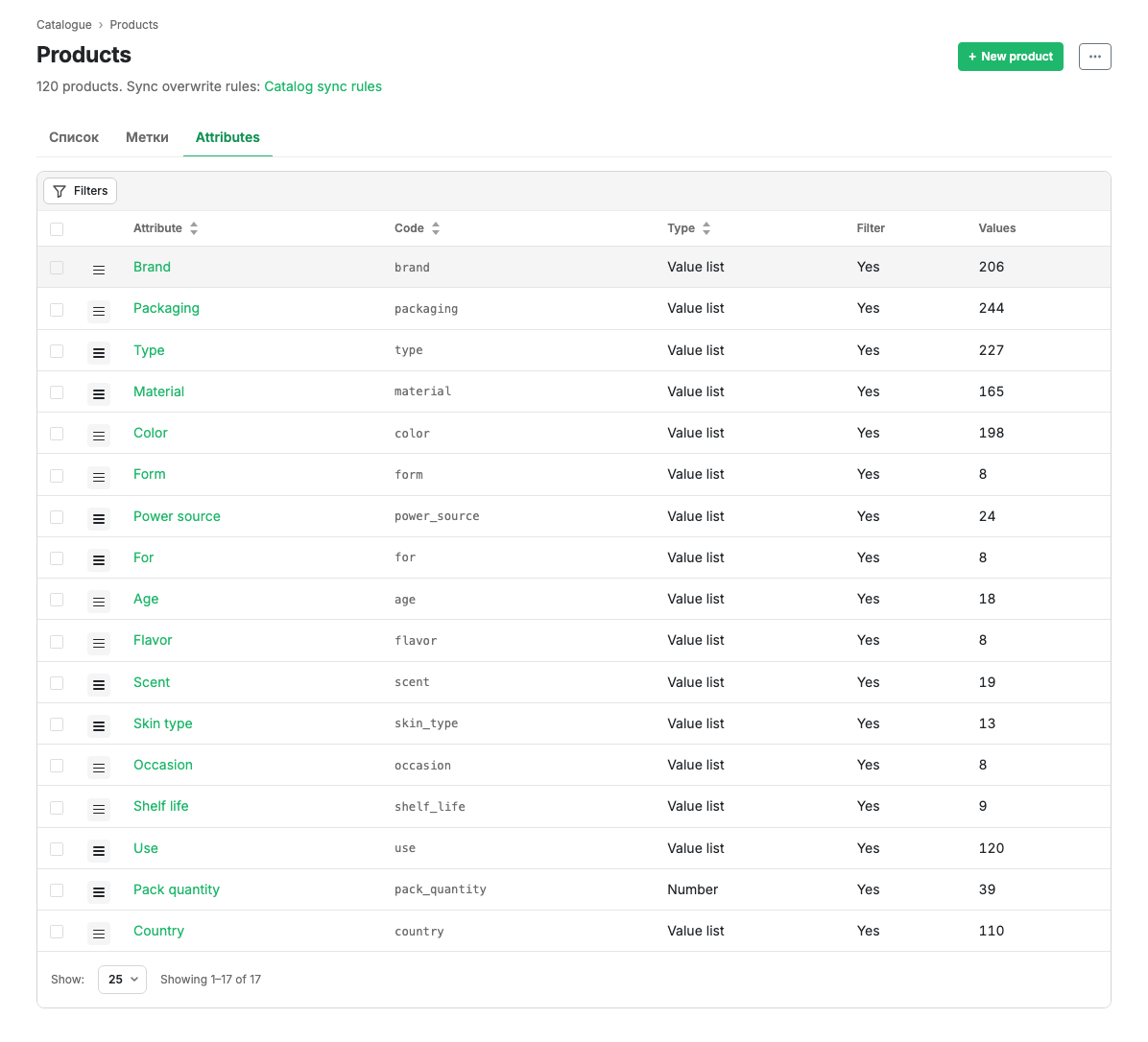Check the Shelf life row checkbox
This screenshot has height=1042, width=1148.
[57, 807]
